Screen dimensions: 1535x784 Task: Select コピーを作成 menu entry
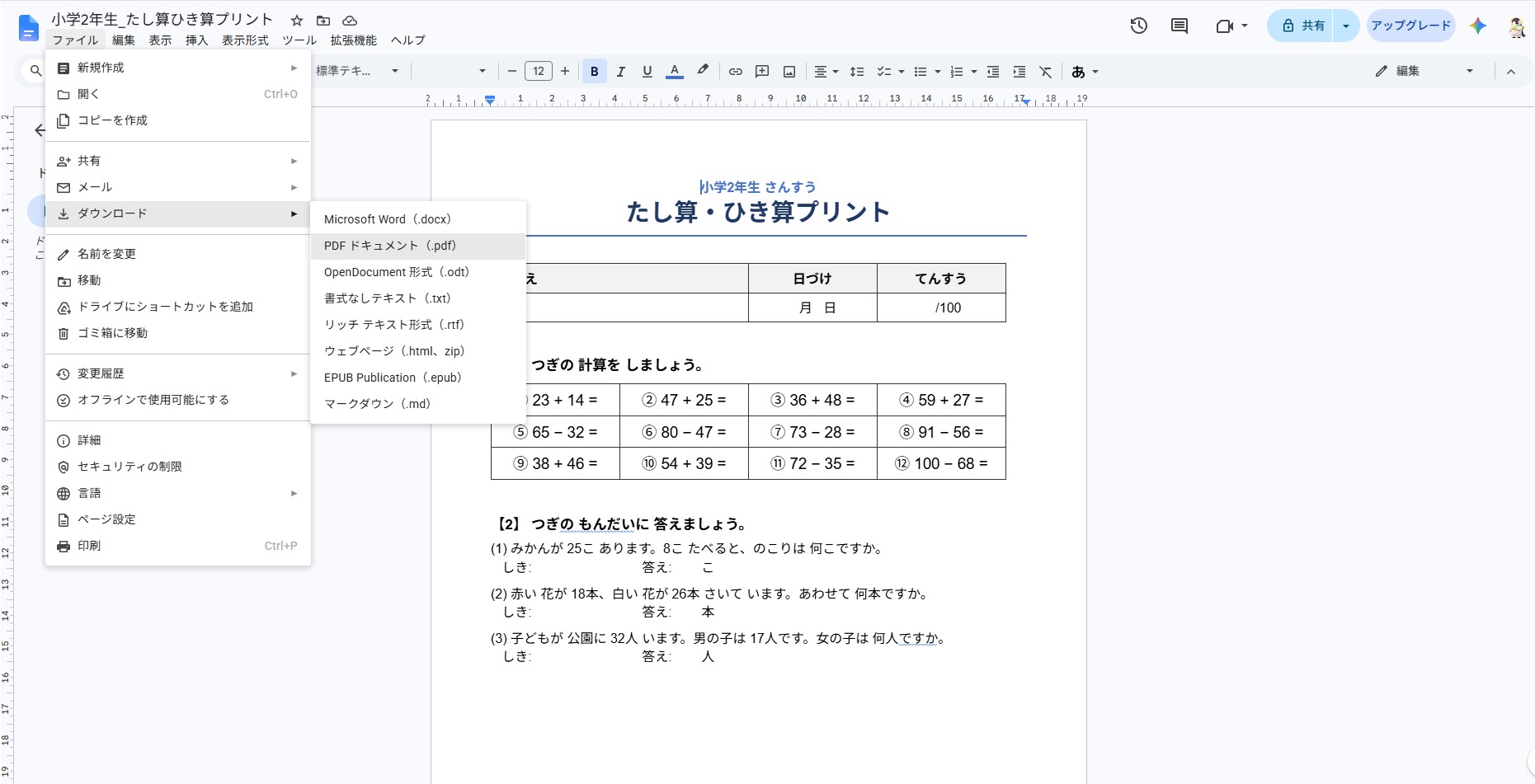tap(178, 120)
